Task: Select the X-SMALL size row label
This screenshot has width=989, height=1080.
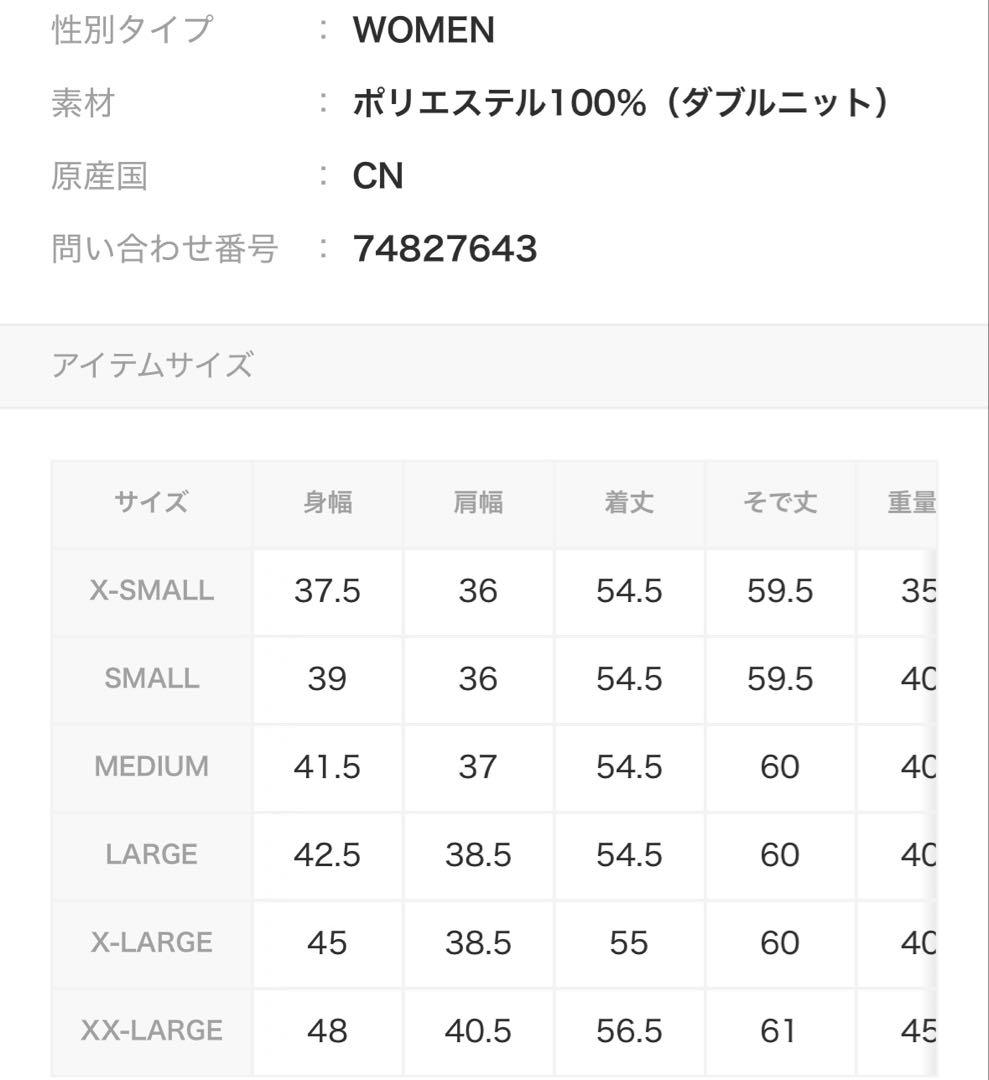Action: click(152, 592)
